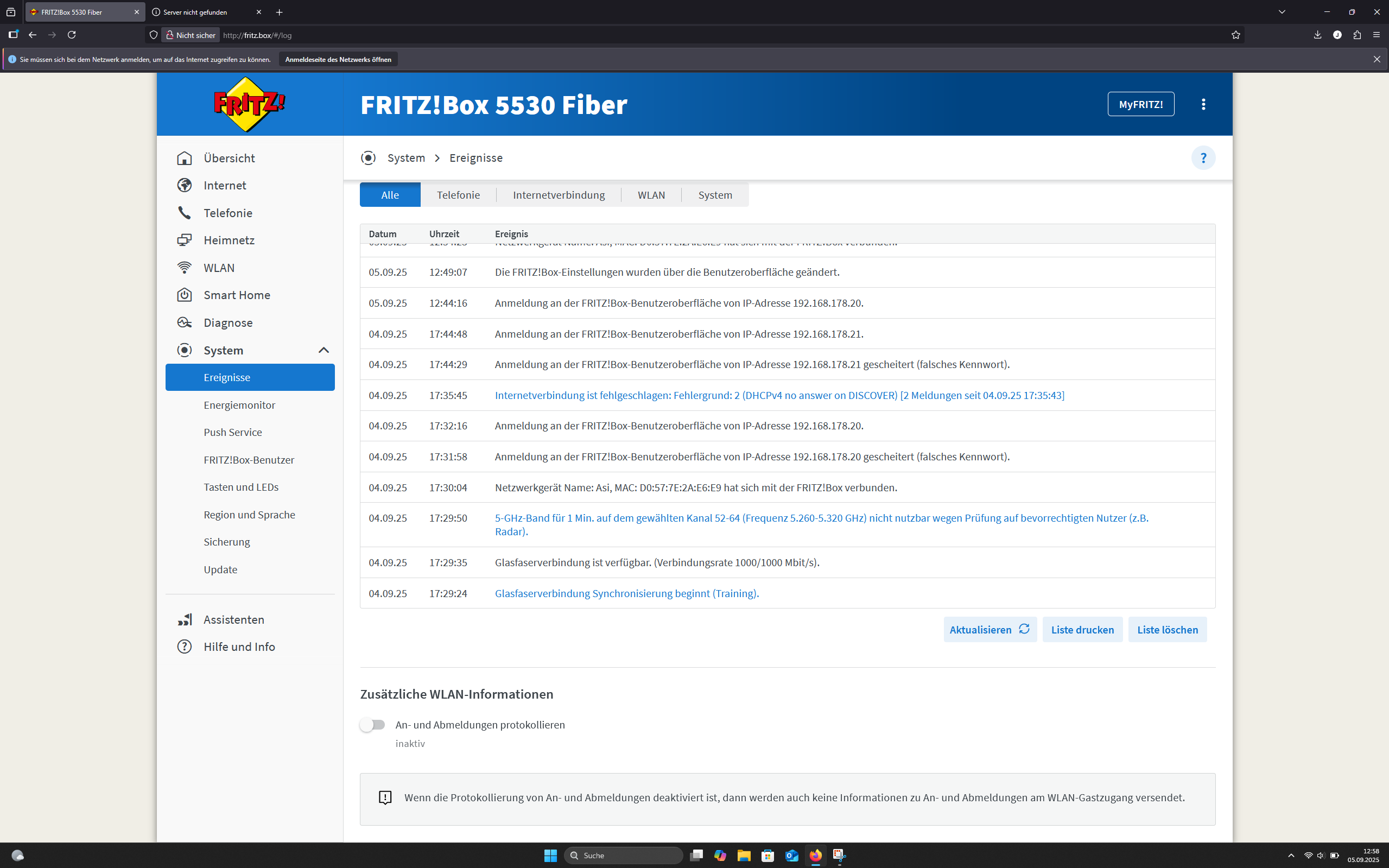Open the Übersicht home icon

tap(184, 158)
